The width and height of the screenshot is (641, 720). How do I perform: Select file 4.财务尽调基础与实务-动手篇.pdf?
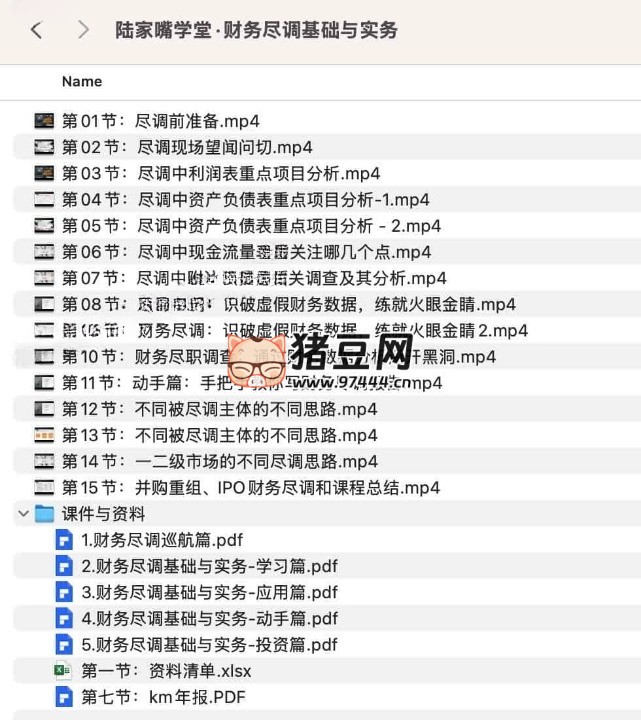[x=209, y=619]
